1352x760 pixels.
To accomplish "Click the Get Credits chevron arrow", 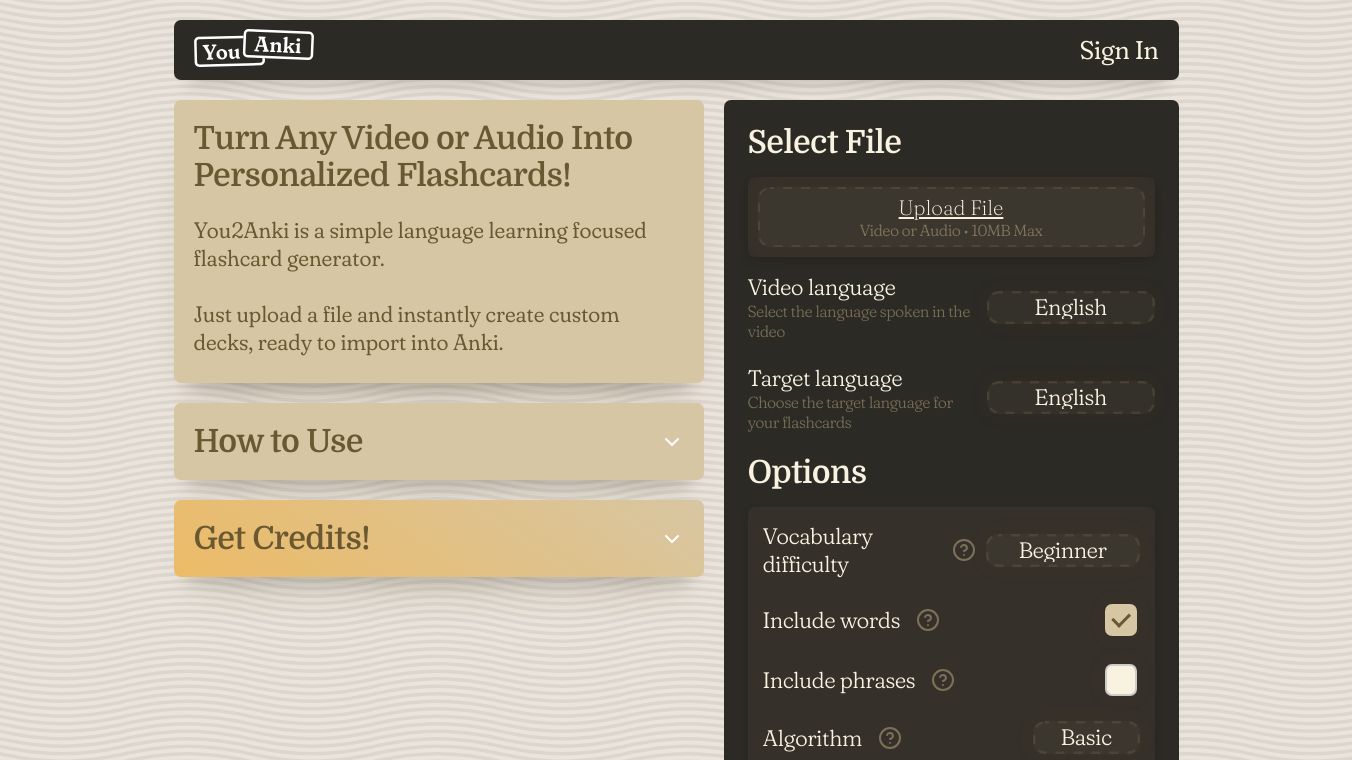I will [672, 539].
